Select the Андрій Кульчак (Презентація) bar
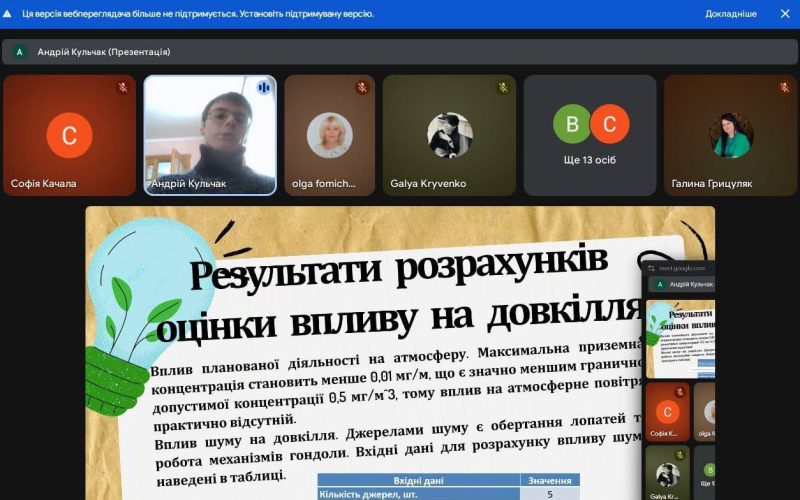The width and height of the screenshot is (800, 500). 399,52
